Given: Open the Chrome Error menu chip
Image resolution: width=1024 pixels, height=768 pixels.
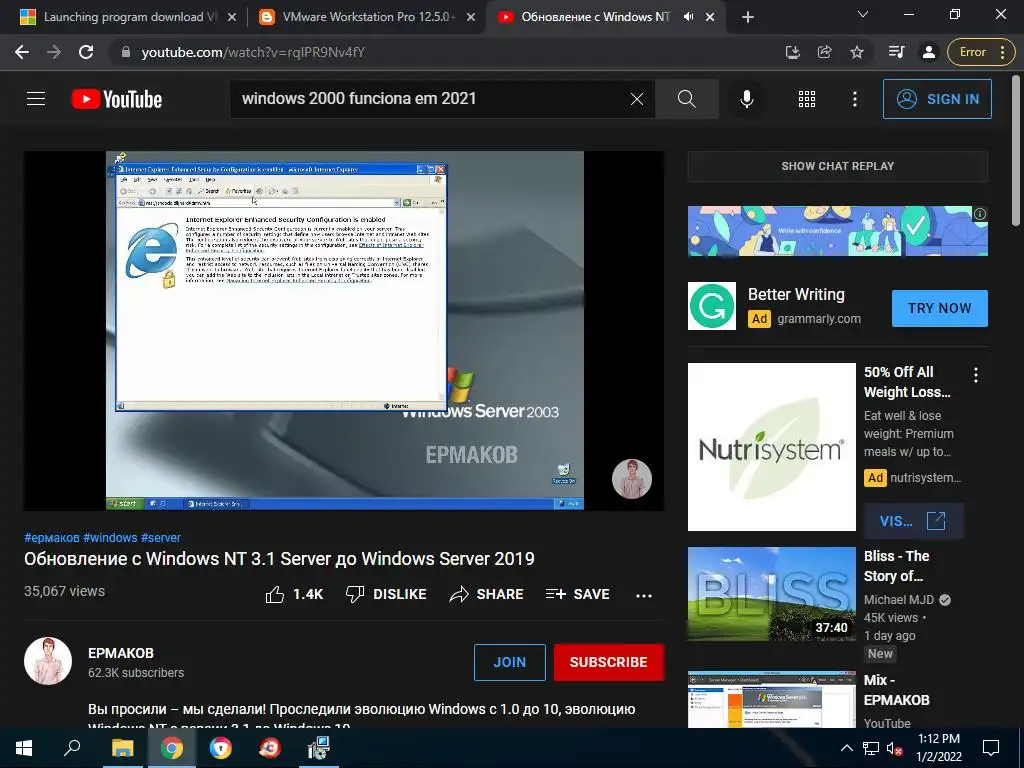Looking at the screenshot, I should (x=981, y=52).
